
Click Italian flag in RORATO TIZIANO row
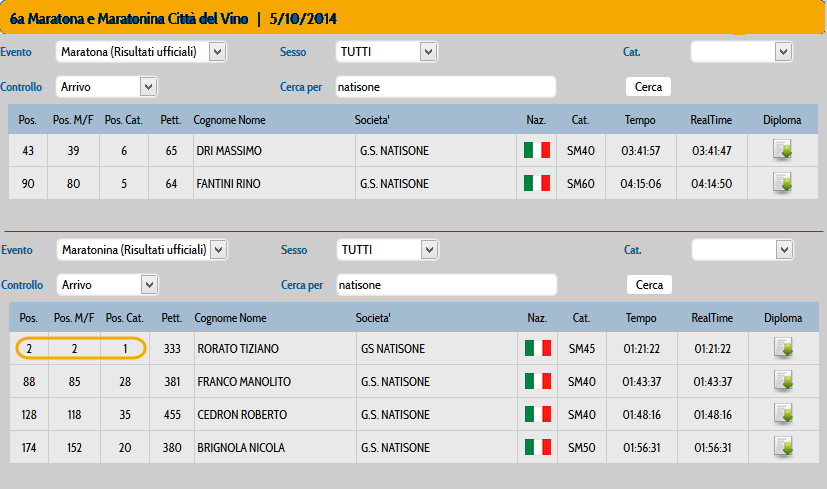(x=538, y=348)
